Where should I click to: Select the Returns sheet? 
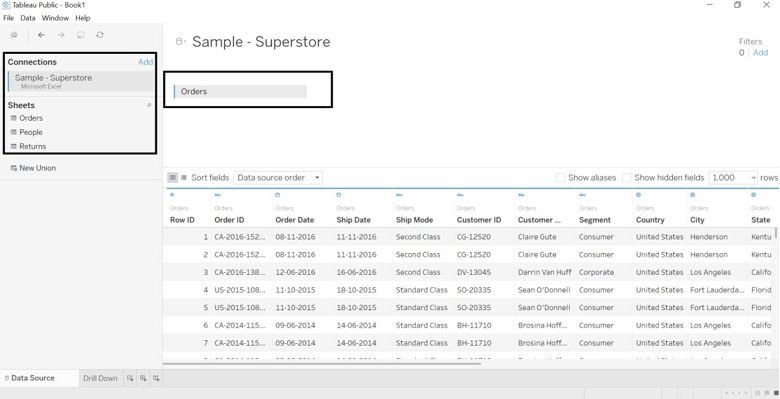[33, 146]
